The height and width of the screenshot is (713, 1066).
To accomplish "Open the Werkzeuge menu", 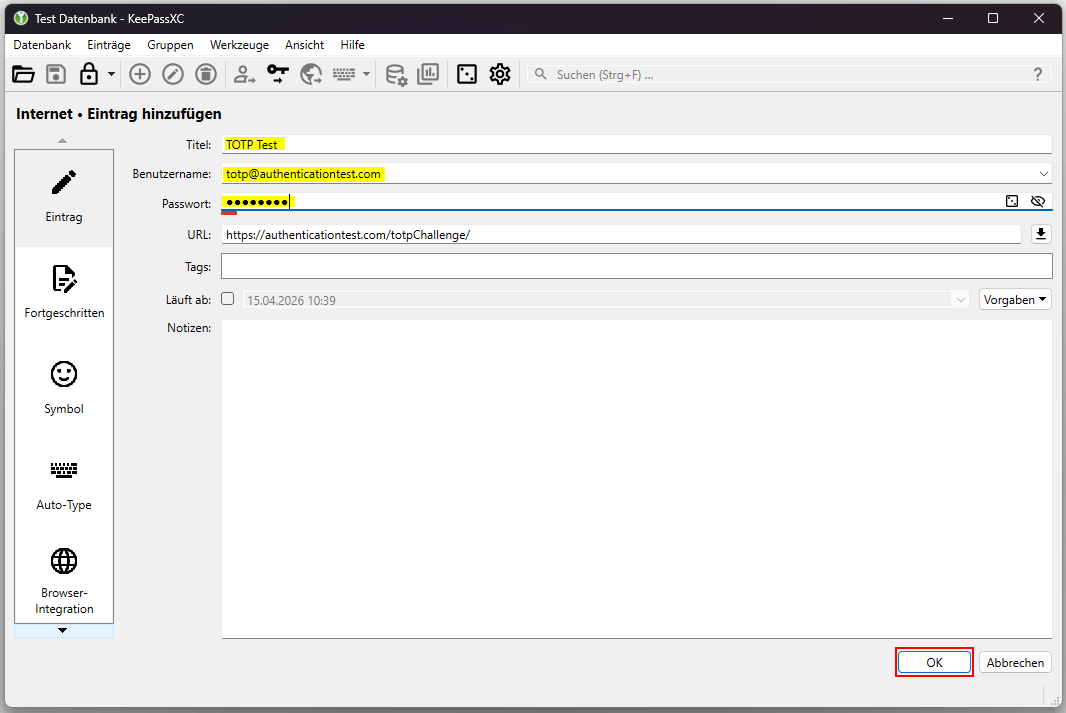I will 239,45.
